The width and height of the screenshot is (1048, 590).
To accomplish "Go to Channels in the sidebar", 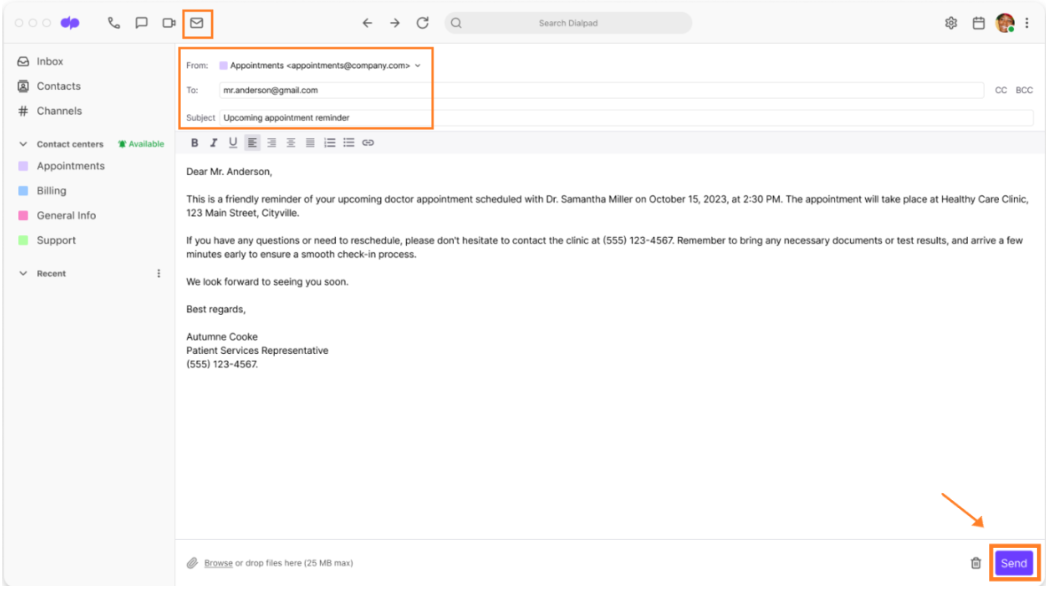I will (59, 111).
